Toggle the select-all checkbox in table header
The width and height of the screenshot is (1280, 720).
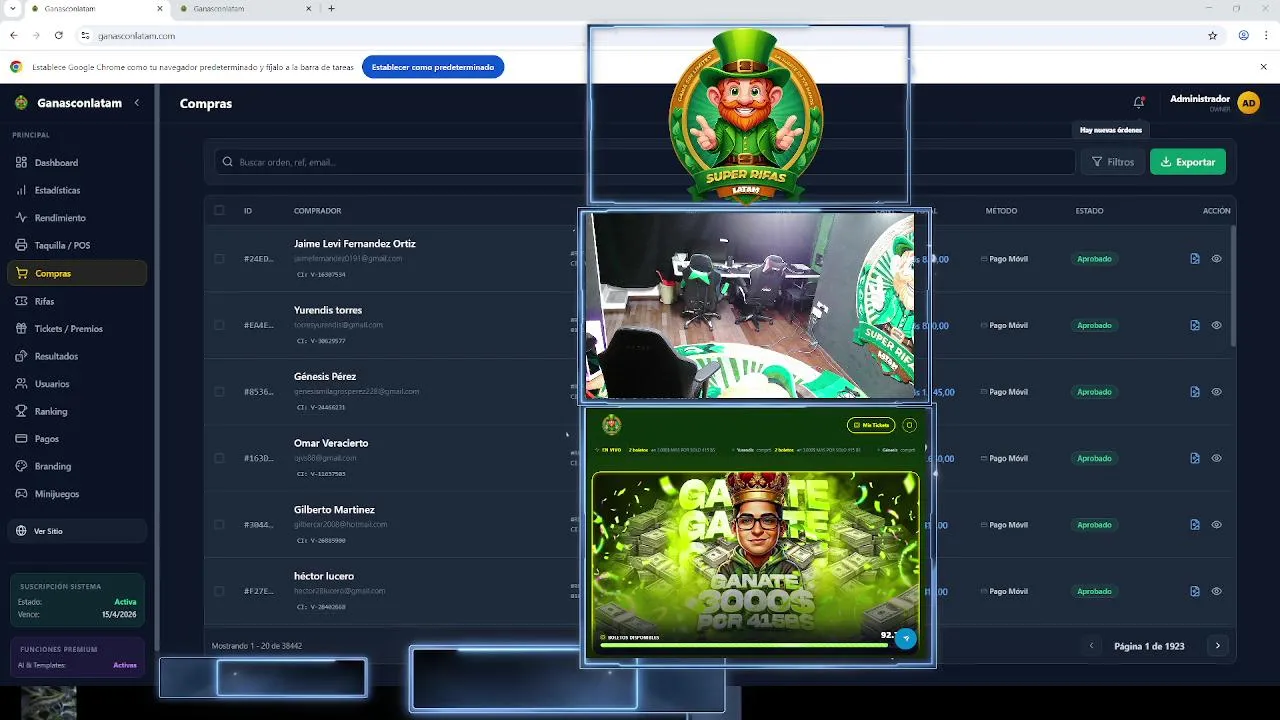pyautogui.click(x=219, y=211)
